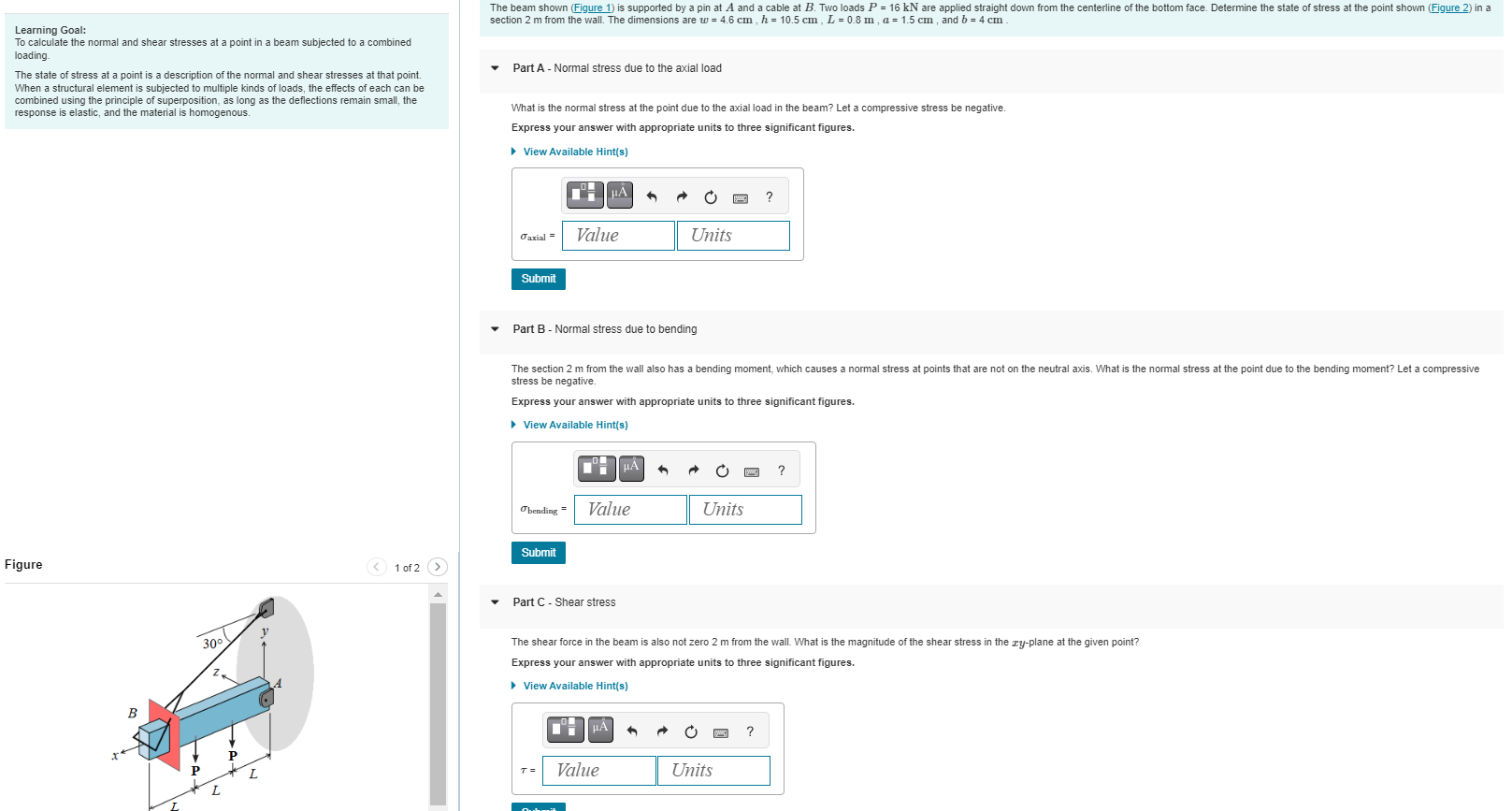Undo in Part C answer toolbar
The height and width of the screenshot is (811, 1512).
click(632, 731)
